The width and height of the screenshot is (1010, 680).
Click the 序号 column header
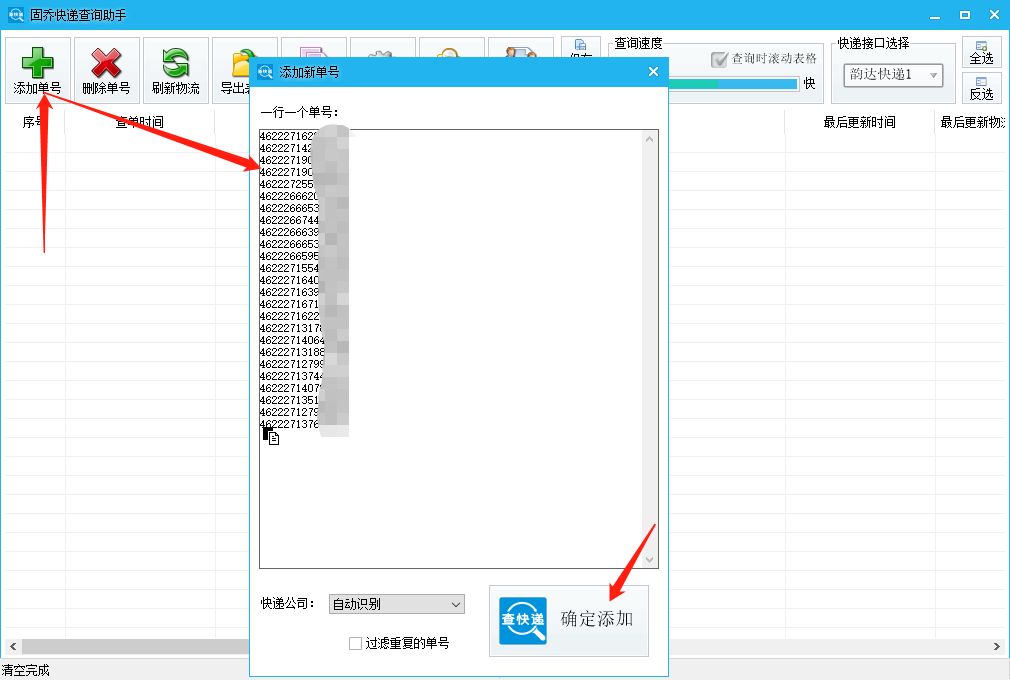click(33, 122)
